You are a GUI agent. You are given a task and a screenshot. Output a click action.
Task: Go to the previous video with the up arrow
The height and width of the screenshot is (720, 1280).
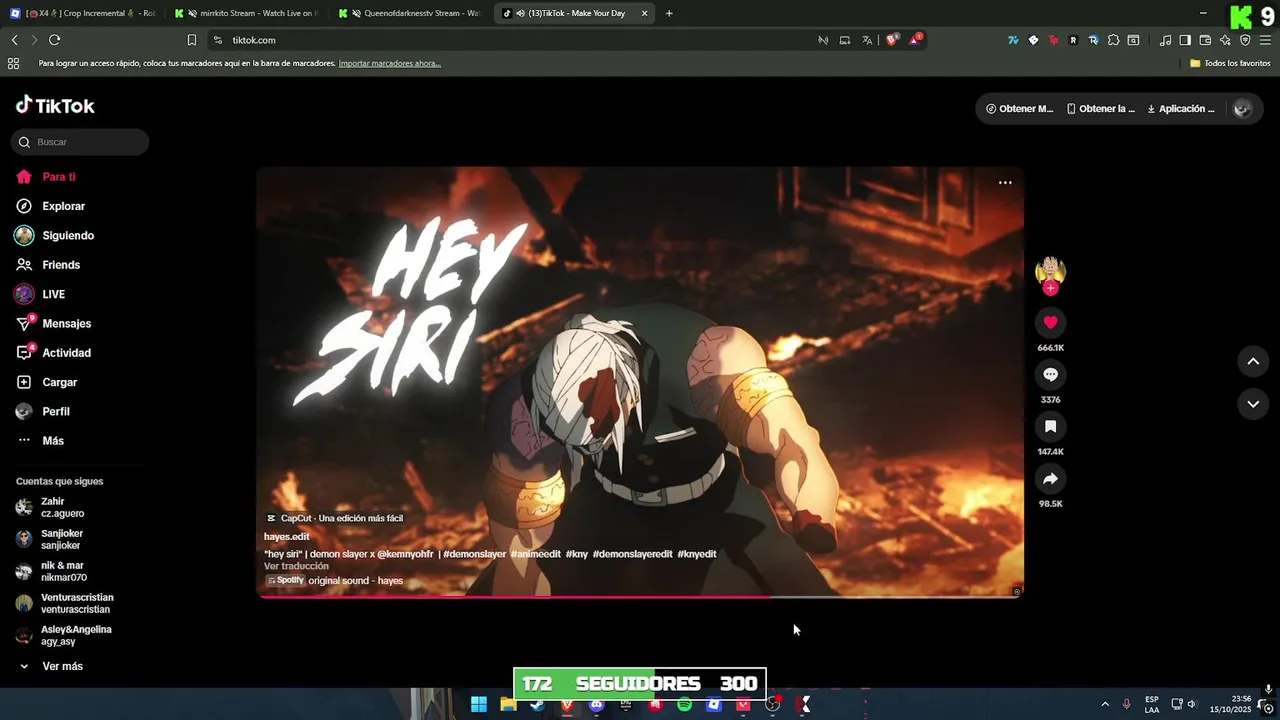click(x=1253, y=362)
